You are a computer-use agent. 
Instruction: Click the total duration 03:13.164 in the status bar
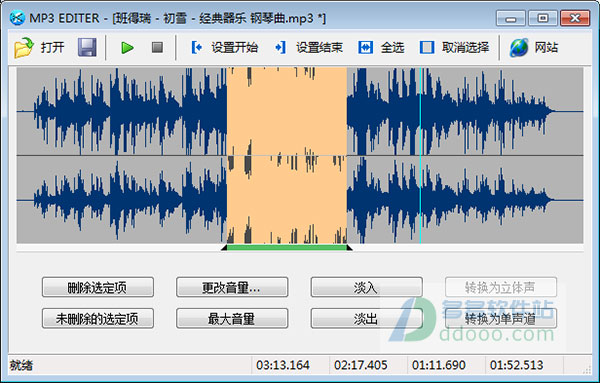click(x=283, y=365)
